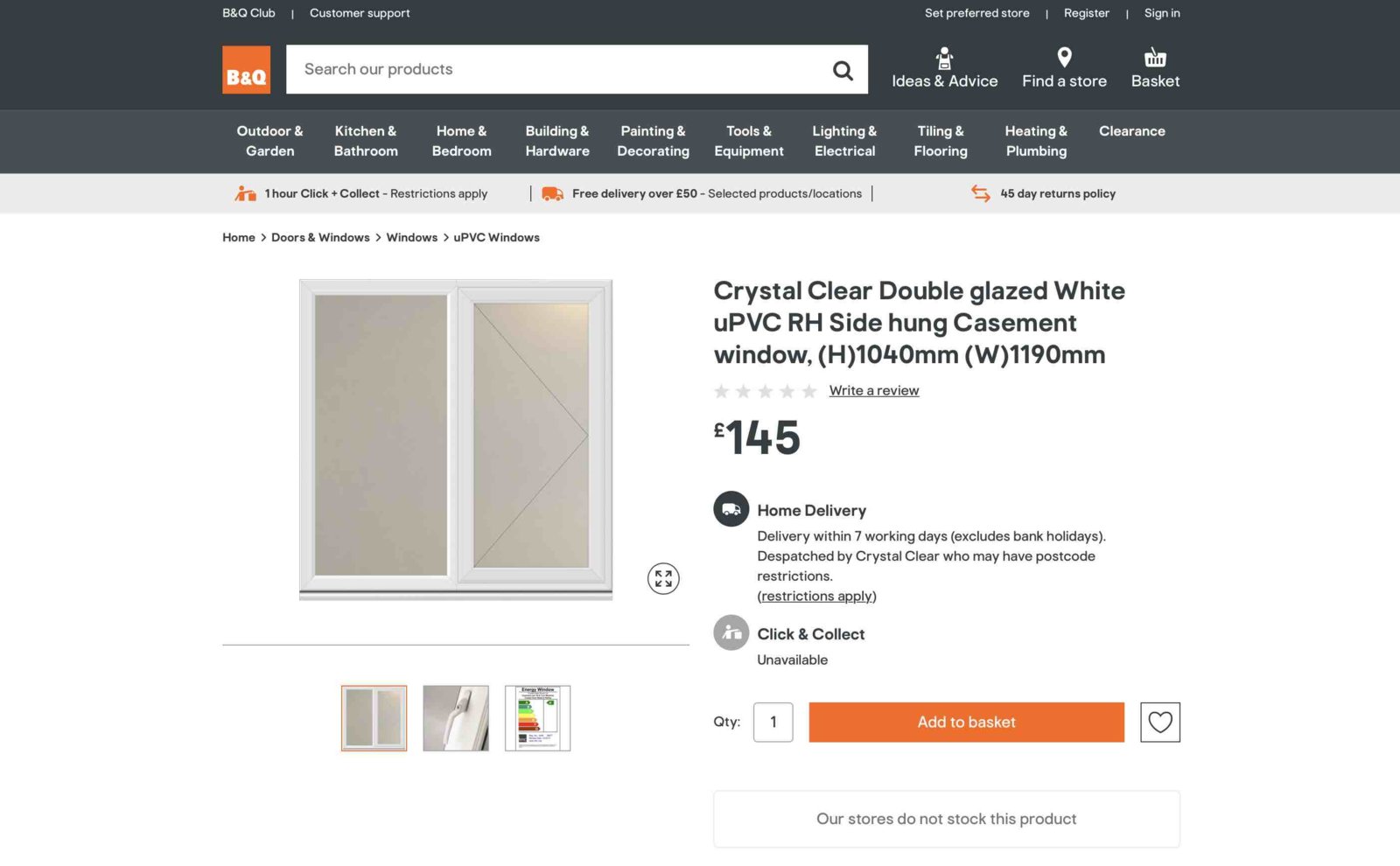Click the Home Delivery van icon

coord(731,509)
